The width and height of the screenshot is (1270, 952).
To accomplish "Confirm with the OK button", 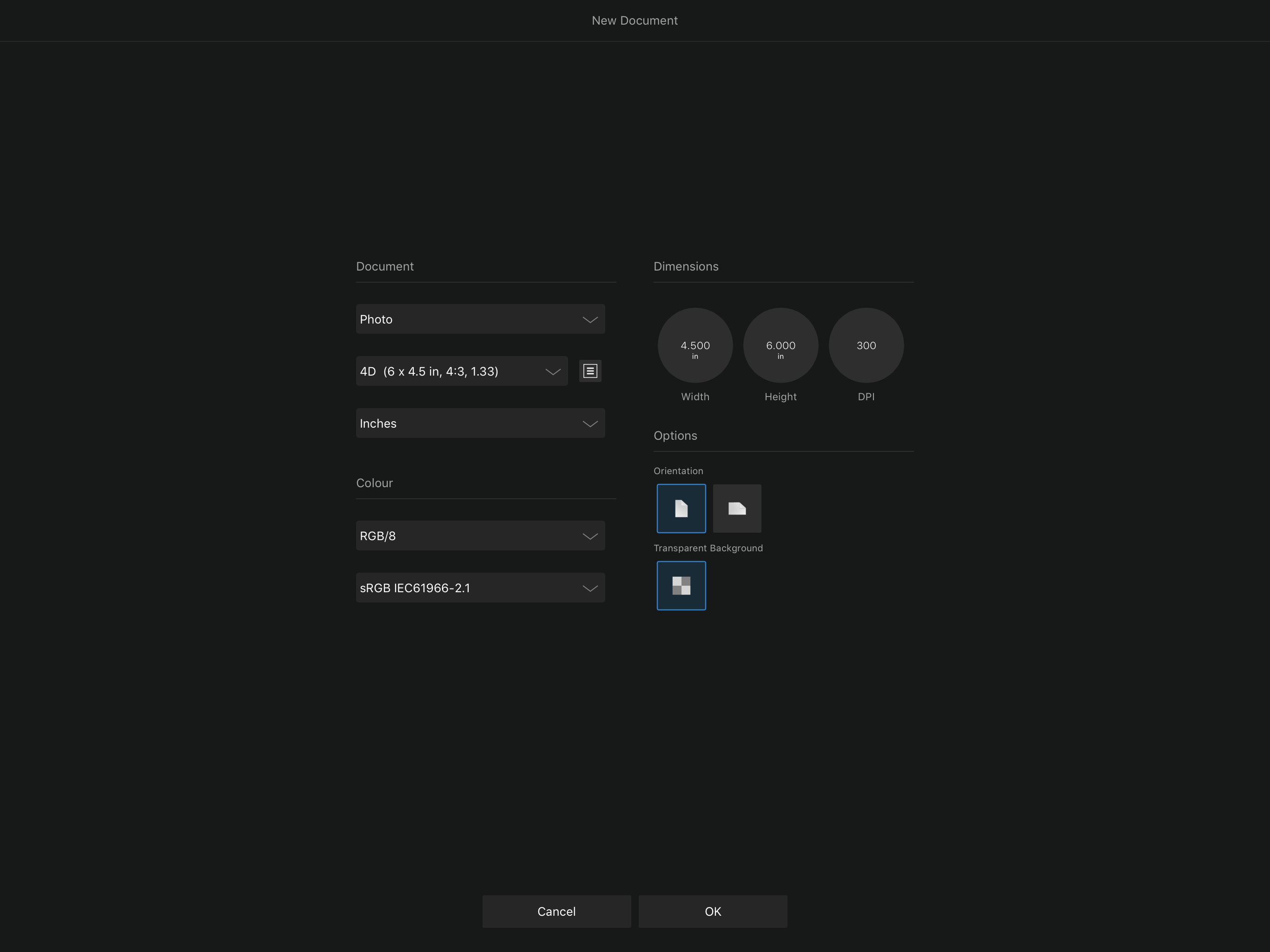I will pos(713,911).
